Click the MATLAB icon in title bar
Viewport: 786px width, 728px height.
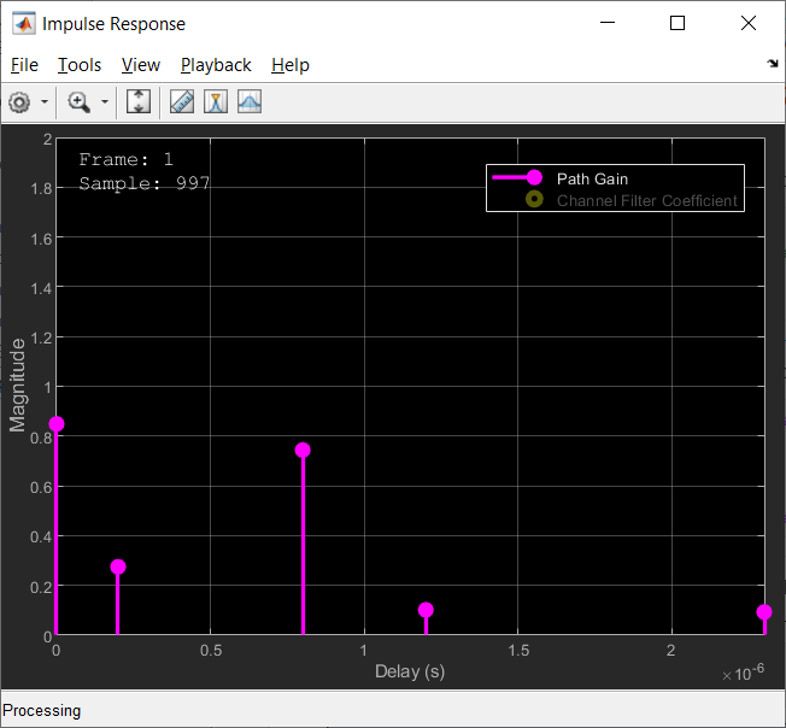tap(23, 23)
